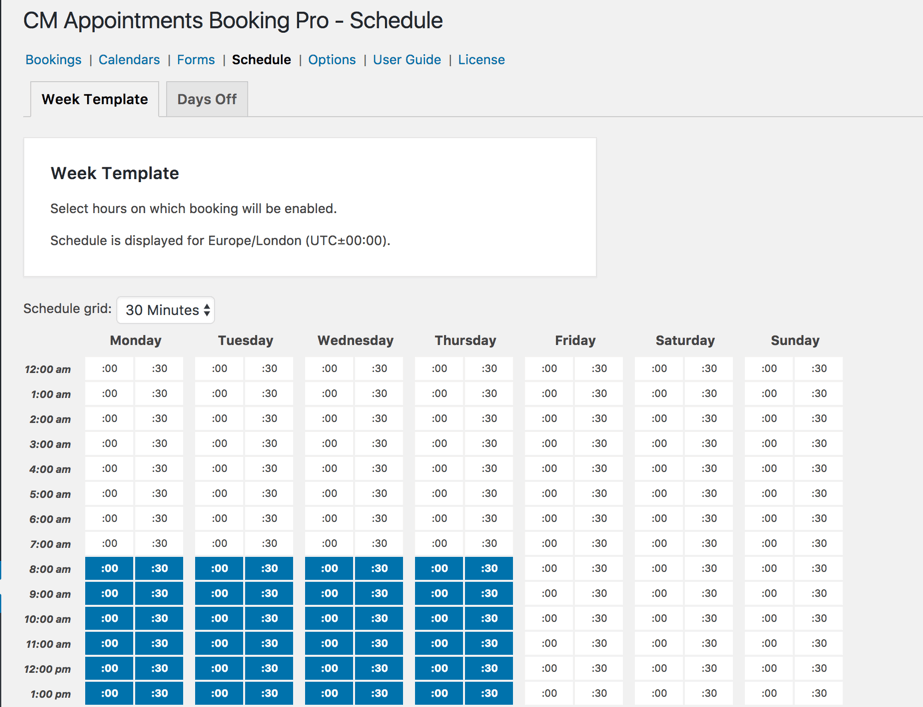Screen dimensions: 923x707
Task: Open the User Guide link
Action: pos(407,60)
